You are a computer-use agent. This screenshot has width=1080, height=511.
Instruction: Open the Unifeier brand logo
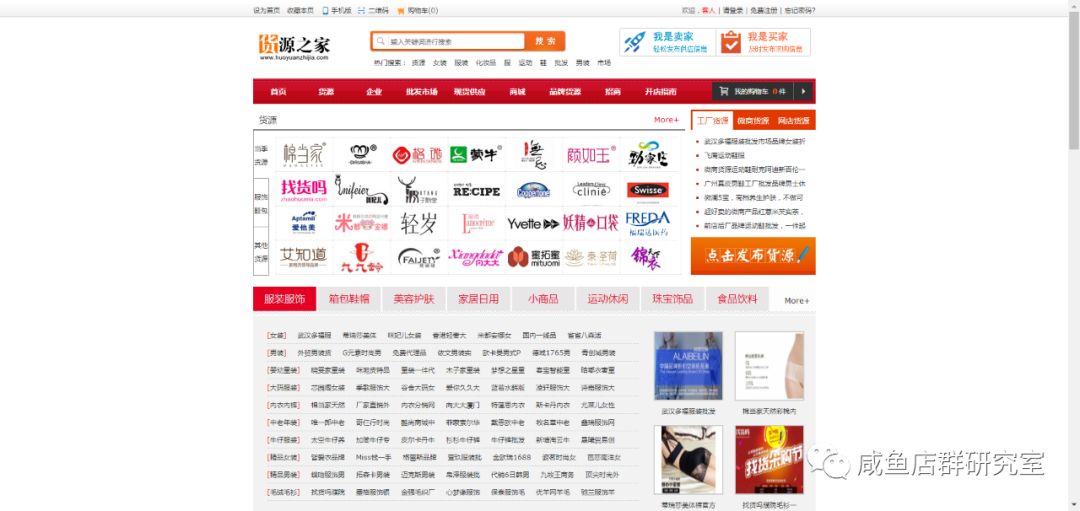click(361, 189)
